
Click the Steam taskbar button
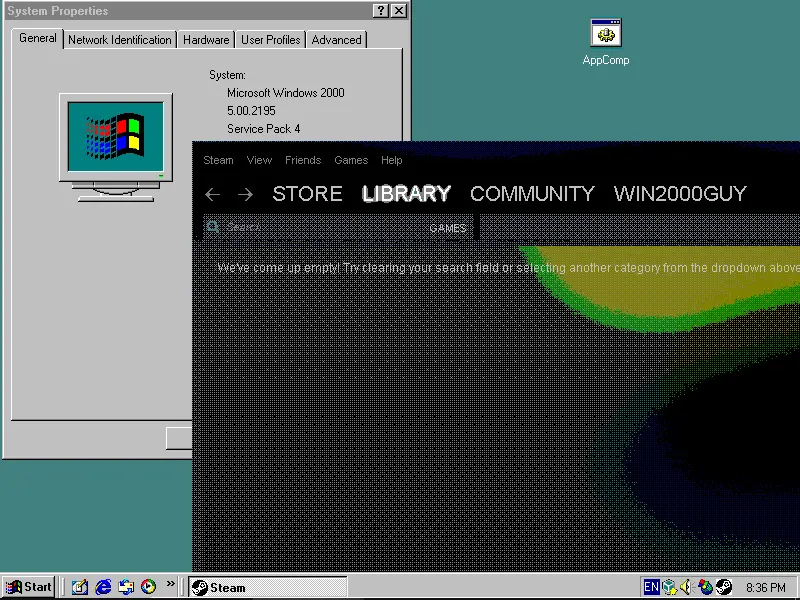268,588
